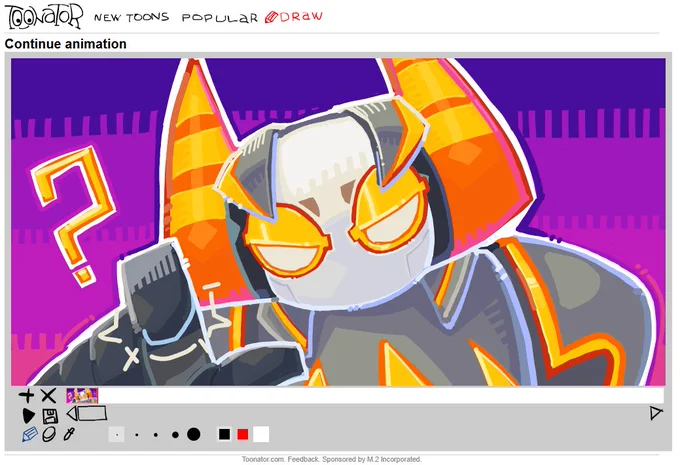
Task: Click the Toonator logo
Action: coord(43,16)
